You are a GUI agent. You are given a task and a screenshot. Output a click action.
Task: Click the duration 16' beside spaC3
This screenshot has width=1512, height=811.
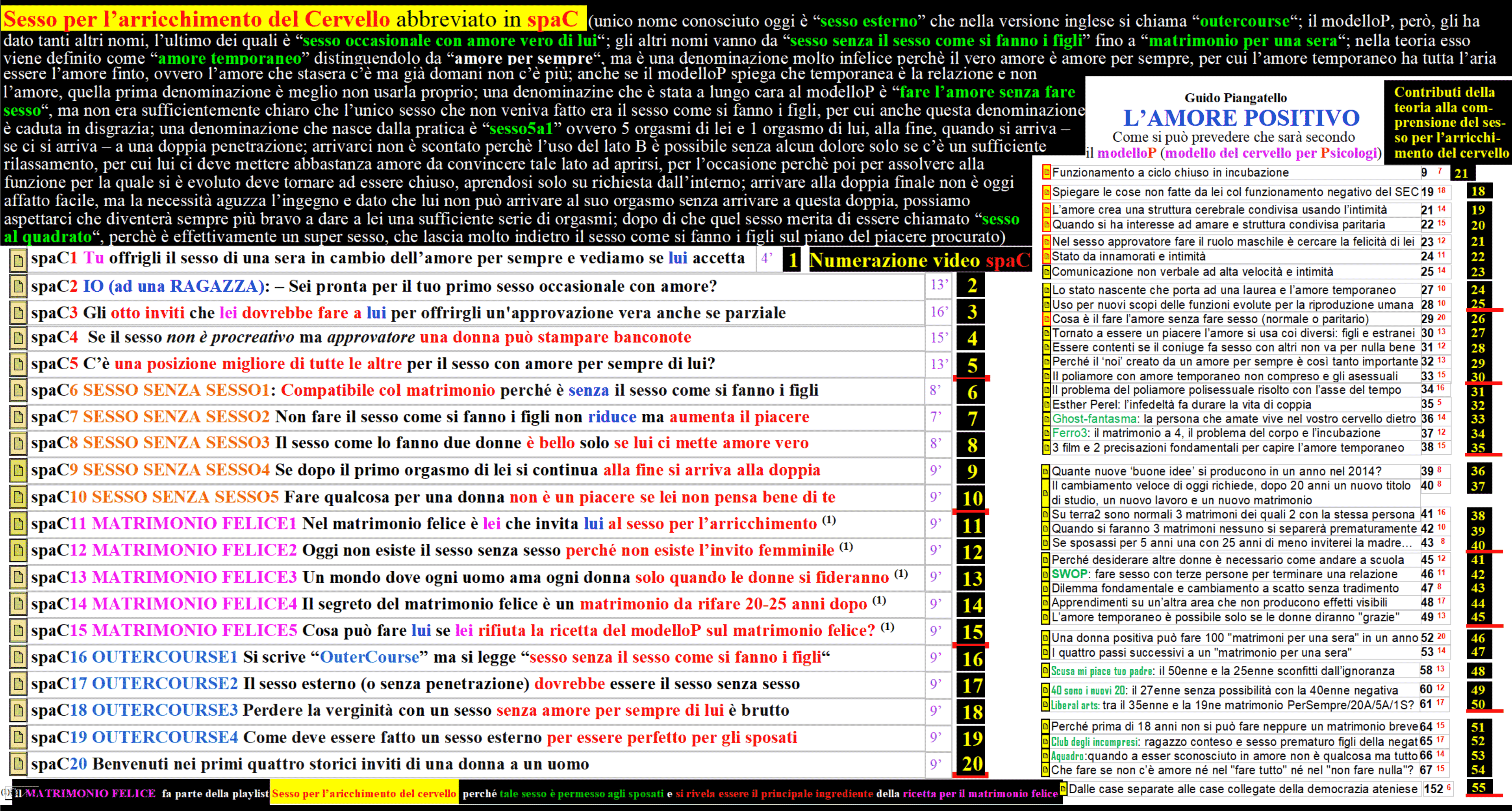tap(939, 312)
